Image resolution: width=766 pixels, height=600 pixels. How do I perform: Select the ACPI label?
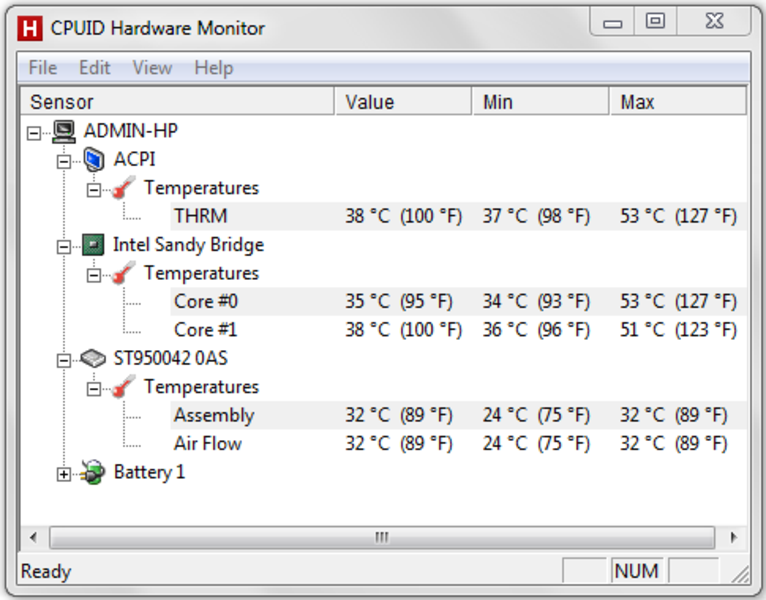134,159
